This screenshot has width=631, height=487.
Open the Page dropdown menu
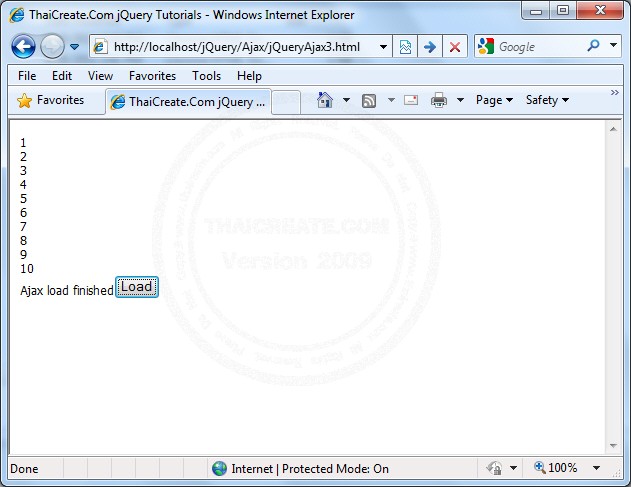tap(494, 100)
